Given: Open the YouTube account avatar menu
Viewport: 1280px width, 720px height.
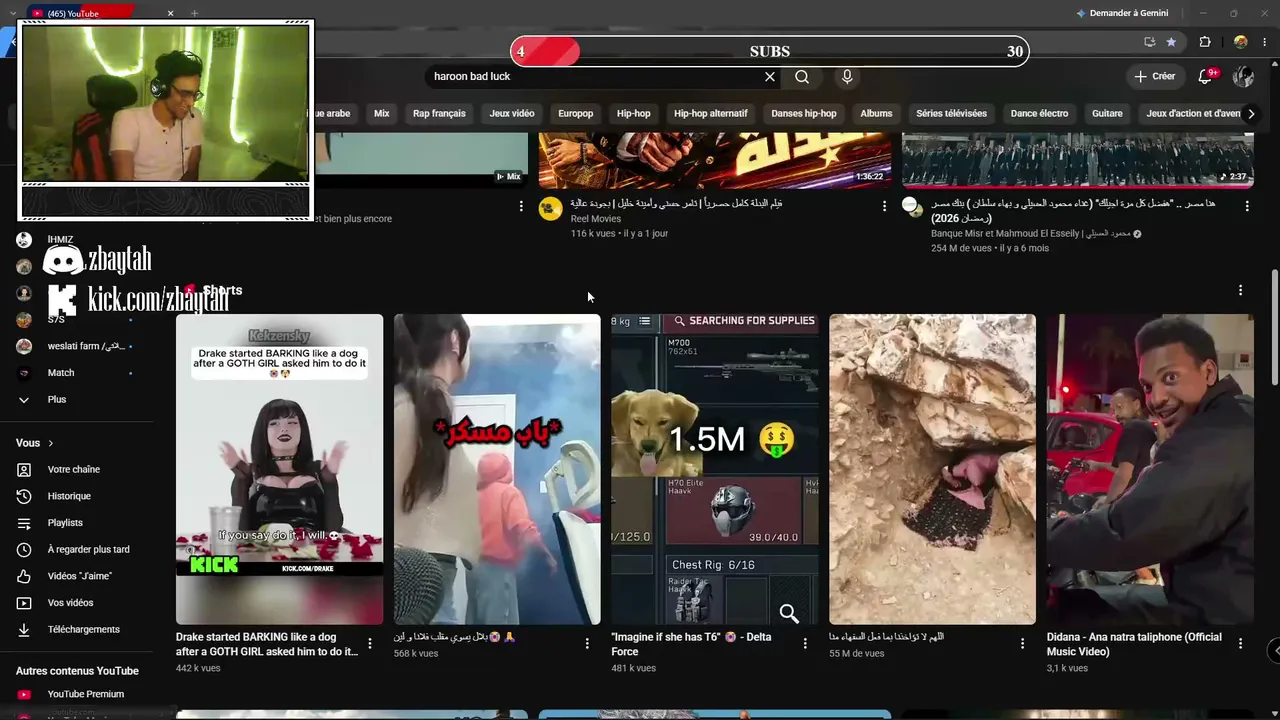Looking at the screenshot, I should pos(1243,76).
